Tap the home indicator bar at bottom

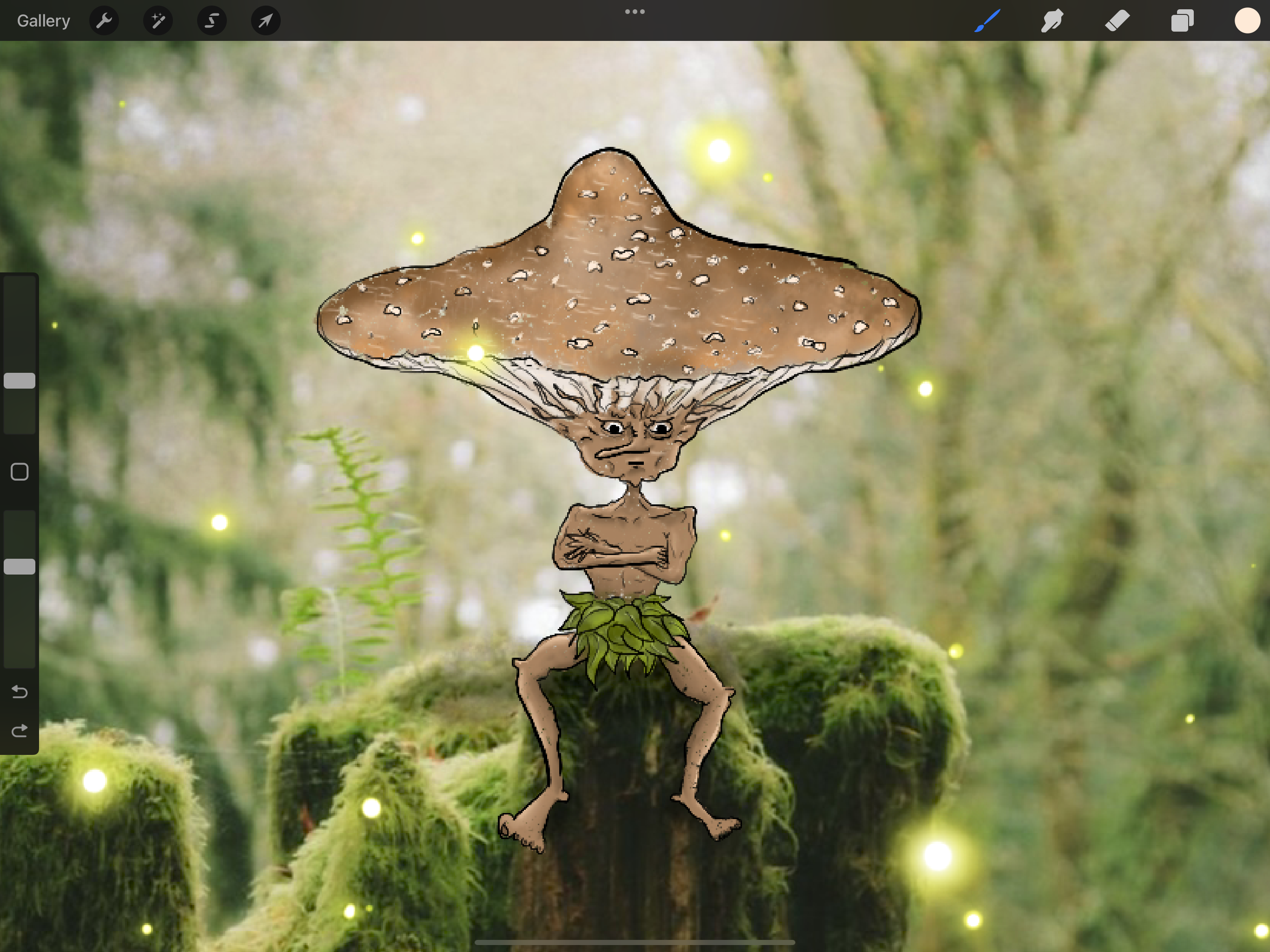click(635, 942)
